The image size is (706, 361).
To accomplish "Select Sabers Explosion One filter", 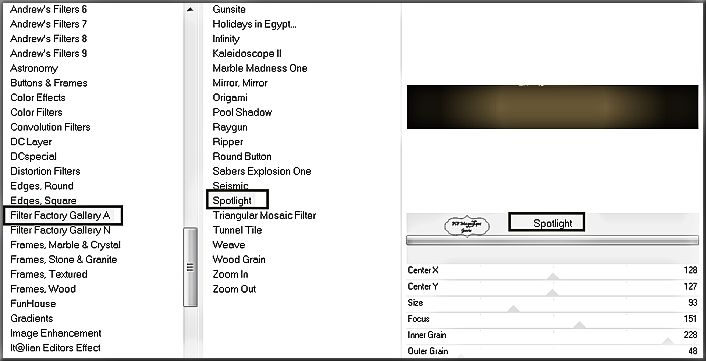I will [x=262, y=171].
